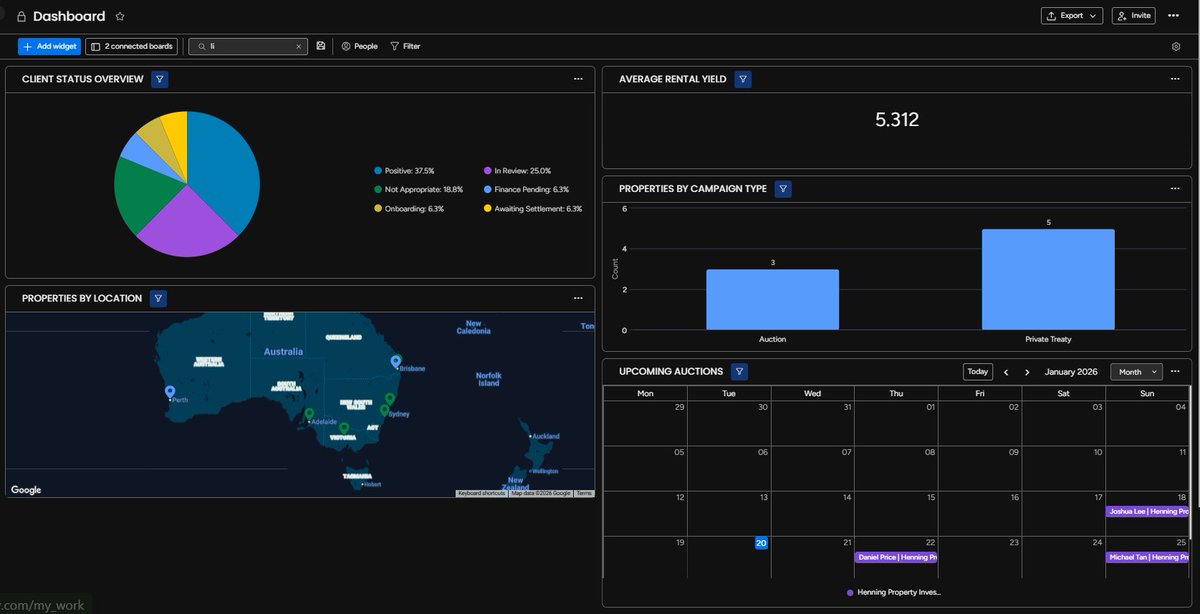
Task: Open the dashboard options three-dot menu
Action: pyautogui.click(x=1174, y=15)
